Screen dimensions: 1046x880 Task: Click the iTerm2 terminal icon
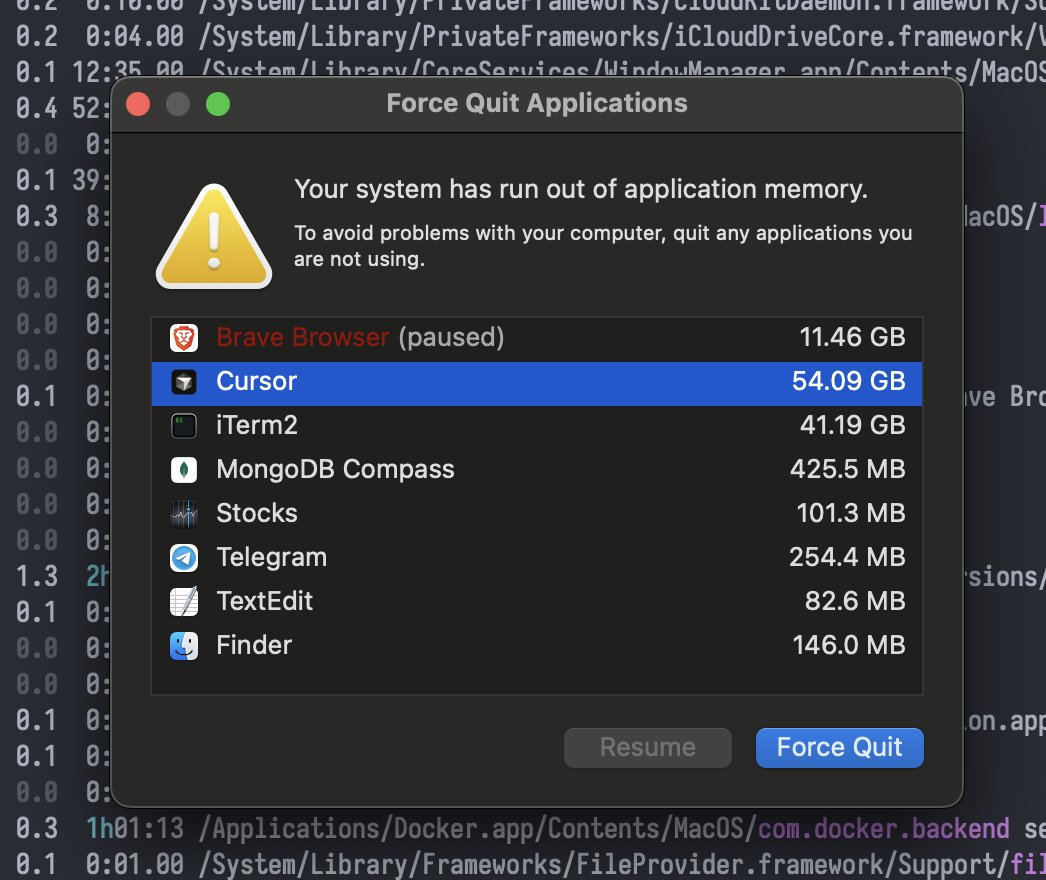[183, 426]
